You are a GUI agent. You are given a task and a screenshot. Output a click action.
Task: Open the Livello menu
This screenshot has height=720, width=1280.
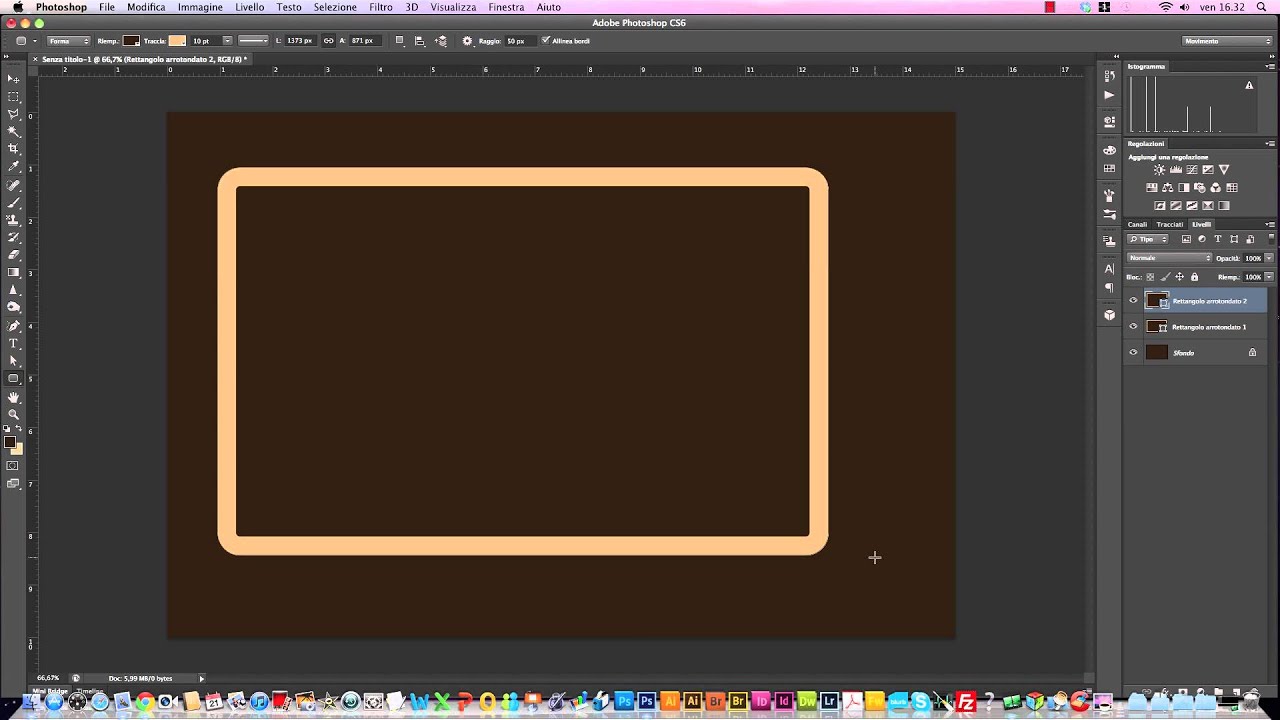(249, 7)
